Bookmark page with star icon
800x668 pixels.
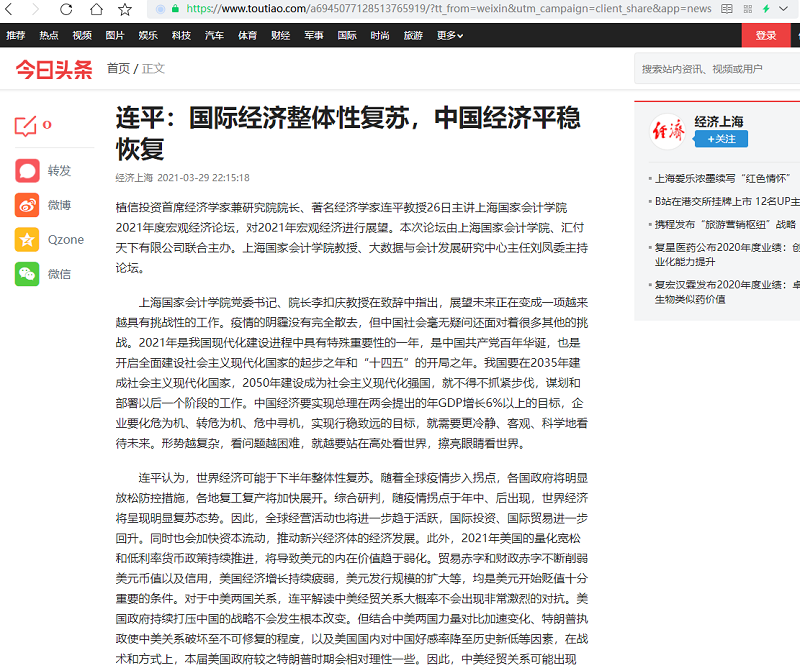125,9
